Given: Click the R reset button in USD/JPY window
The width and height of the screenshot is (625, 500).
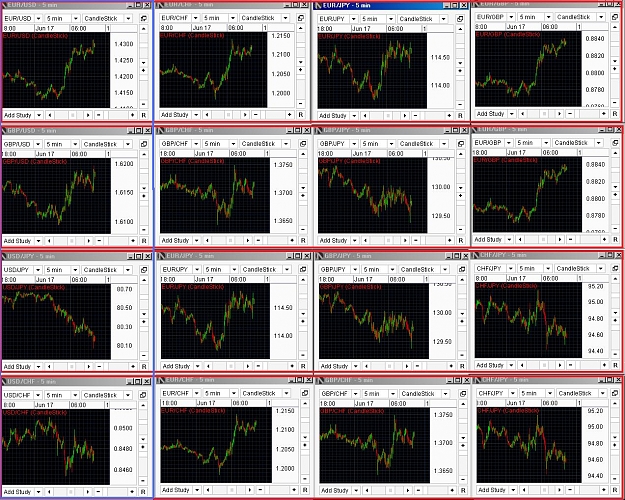Looking at the screenshot, I should click(x=144, y=366).
